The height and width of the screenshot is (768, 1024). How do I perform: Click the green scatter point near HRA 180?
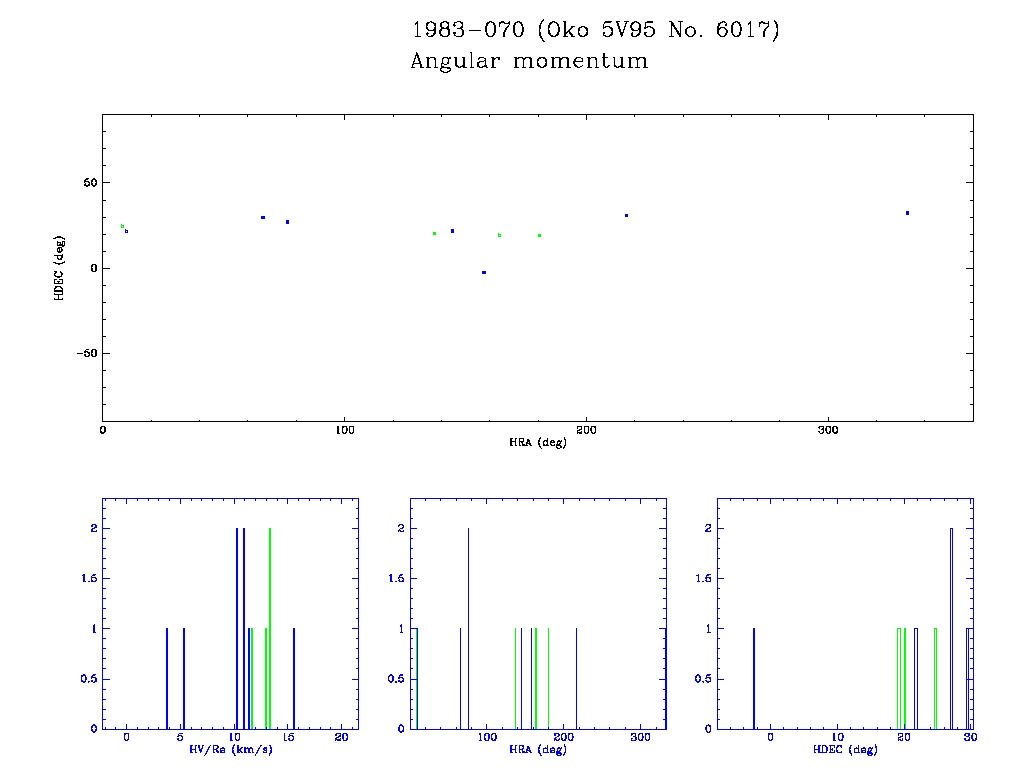click(x=539, y=235)
